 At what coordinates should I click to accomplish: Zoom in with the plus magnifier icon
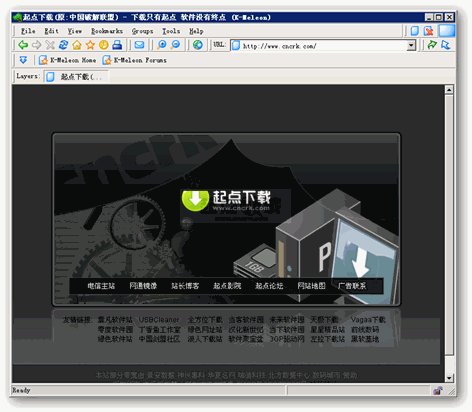pyautogui.click(x=162, y=45)
